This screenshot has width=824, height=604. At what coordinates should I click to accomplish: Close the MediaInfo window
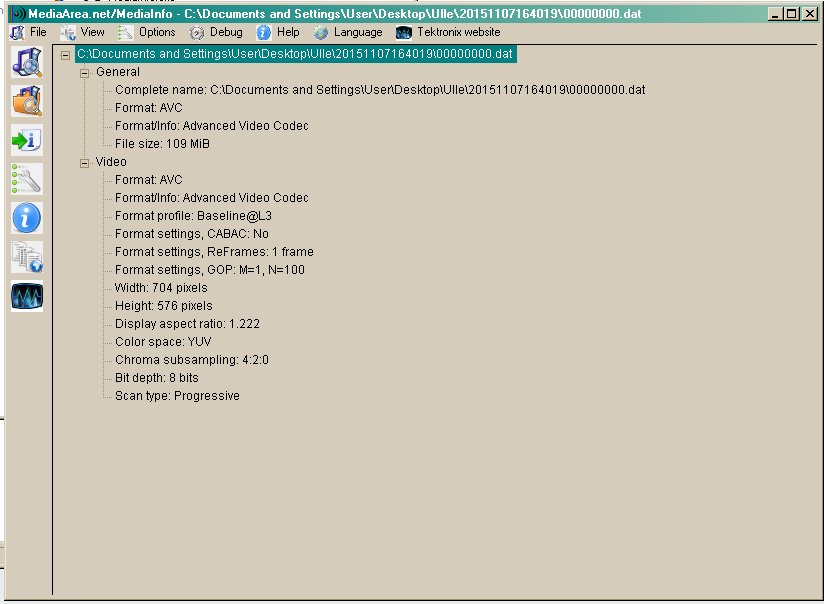[810, 14]
